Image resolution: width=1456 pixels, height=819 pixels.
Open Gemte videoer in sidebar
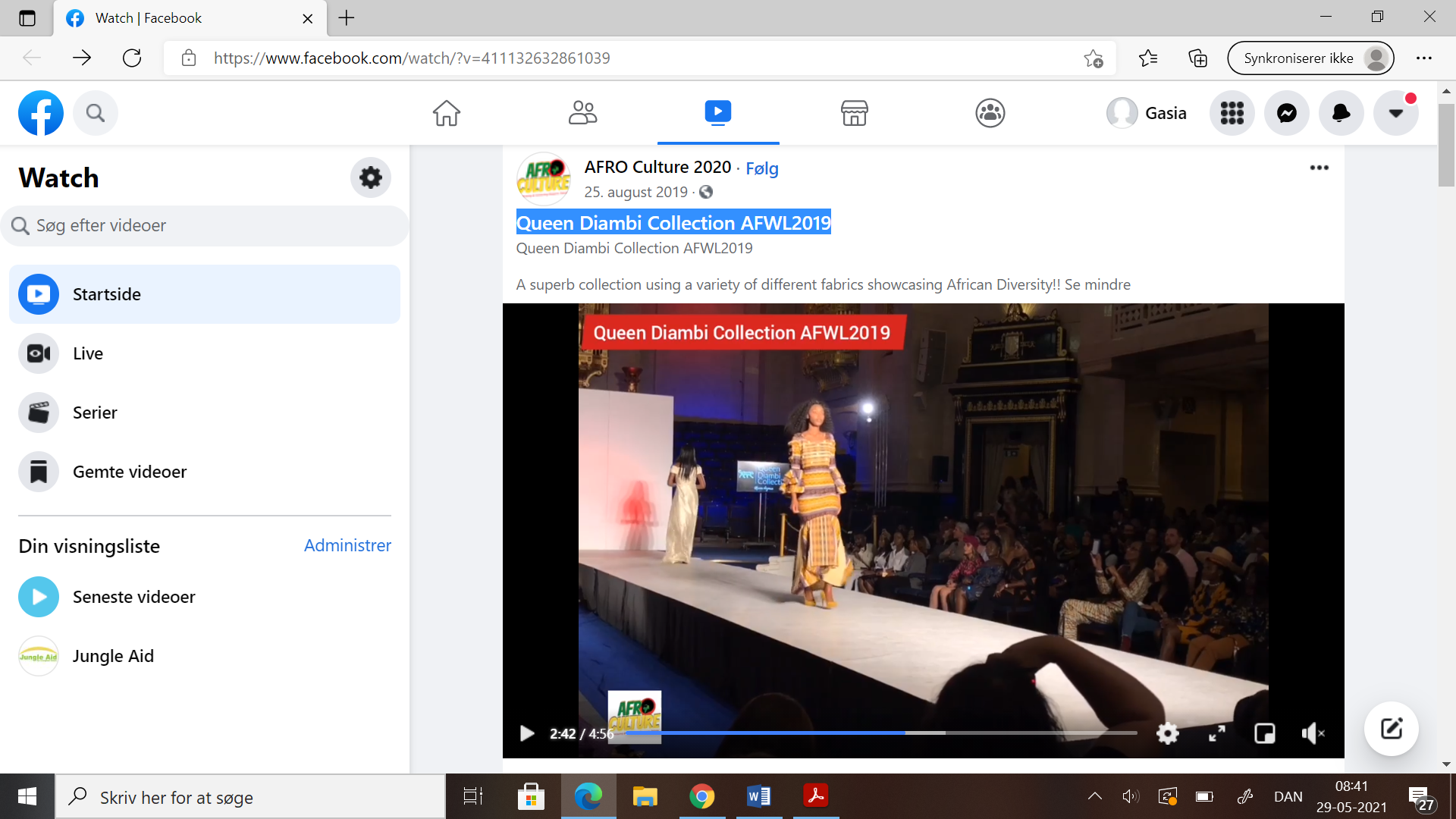coord(129,472)
